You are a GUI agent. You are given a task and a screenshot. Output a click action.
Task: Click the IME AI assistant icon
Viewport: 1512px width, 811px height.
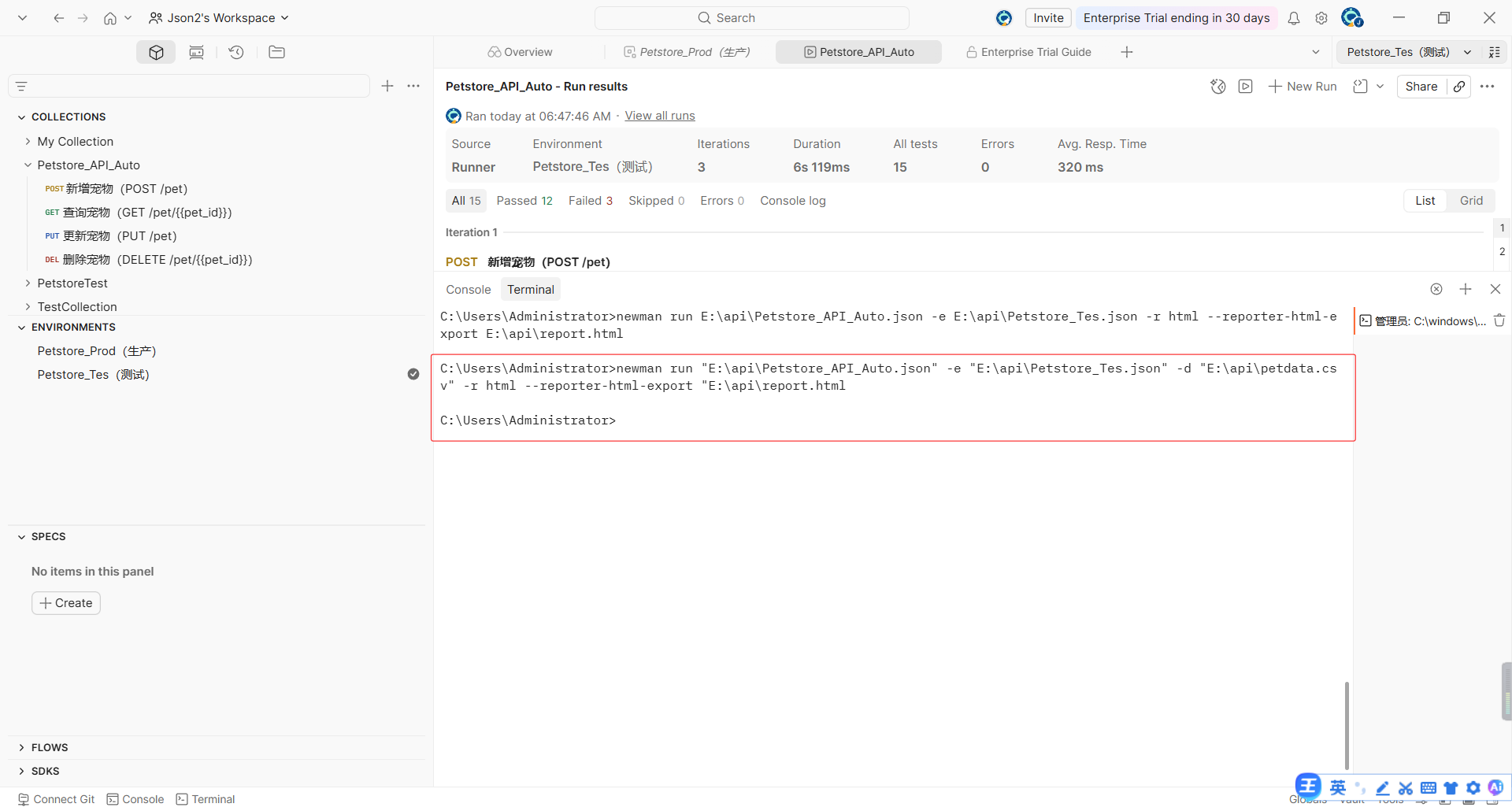(x=1495, y=788)
